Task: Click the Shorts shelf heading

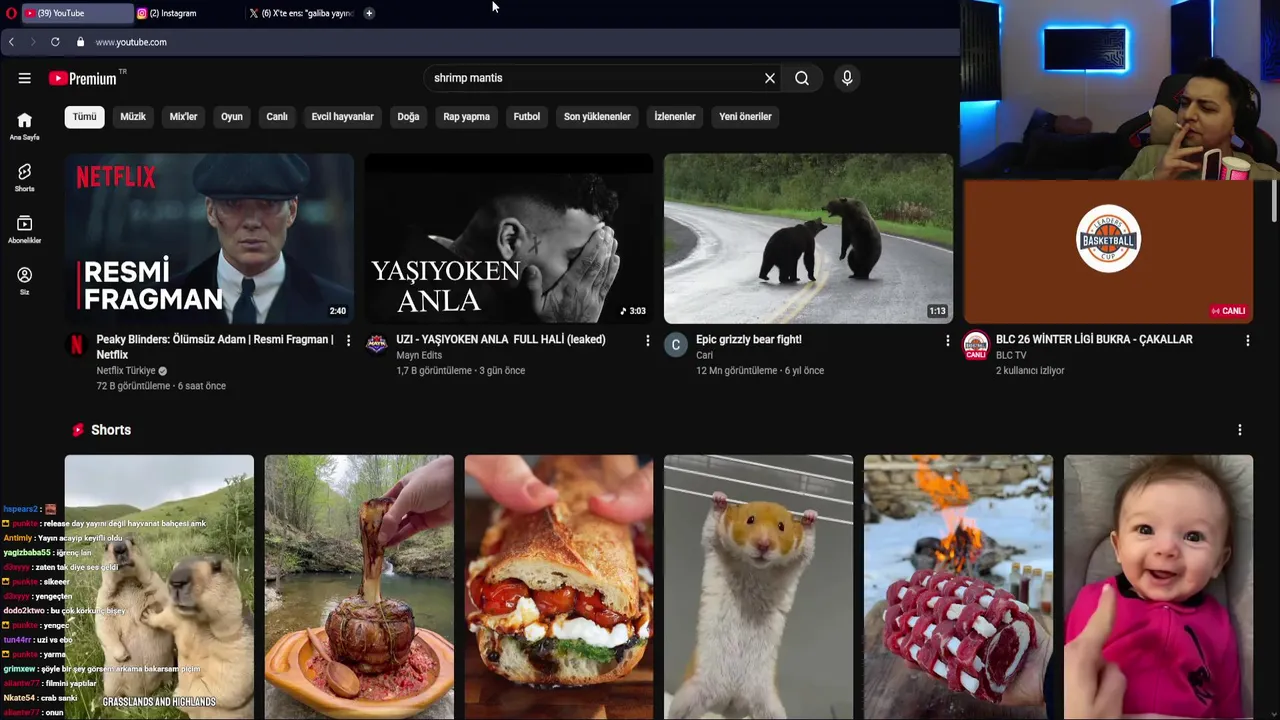Action: click(x=111, y=430)
